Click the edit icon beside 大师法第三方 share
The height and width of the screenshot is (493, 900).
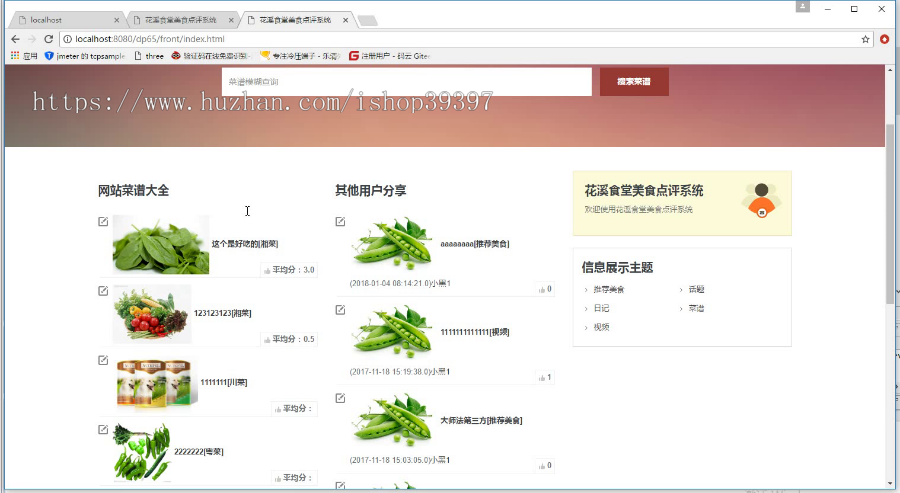pyautogui.click(x=340, y=398)
